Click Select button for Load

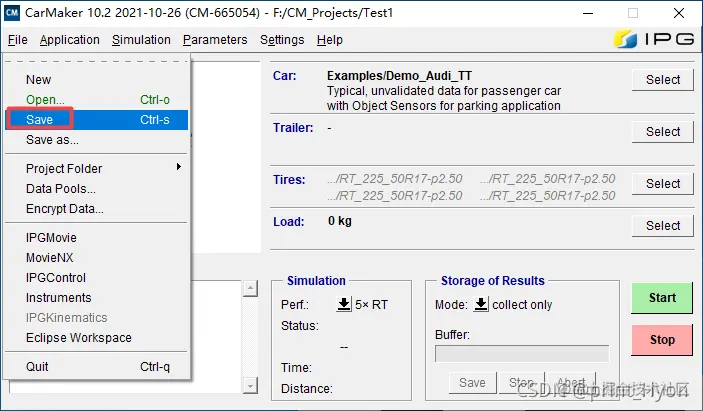coord(663,226)
